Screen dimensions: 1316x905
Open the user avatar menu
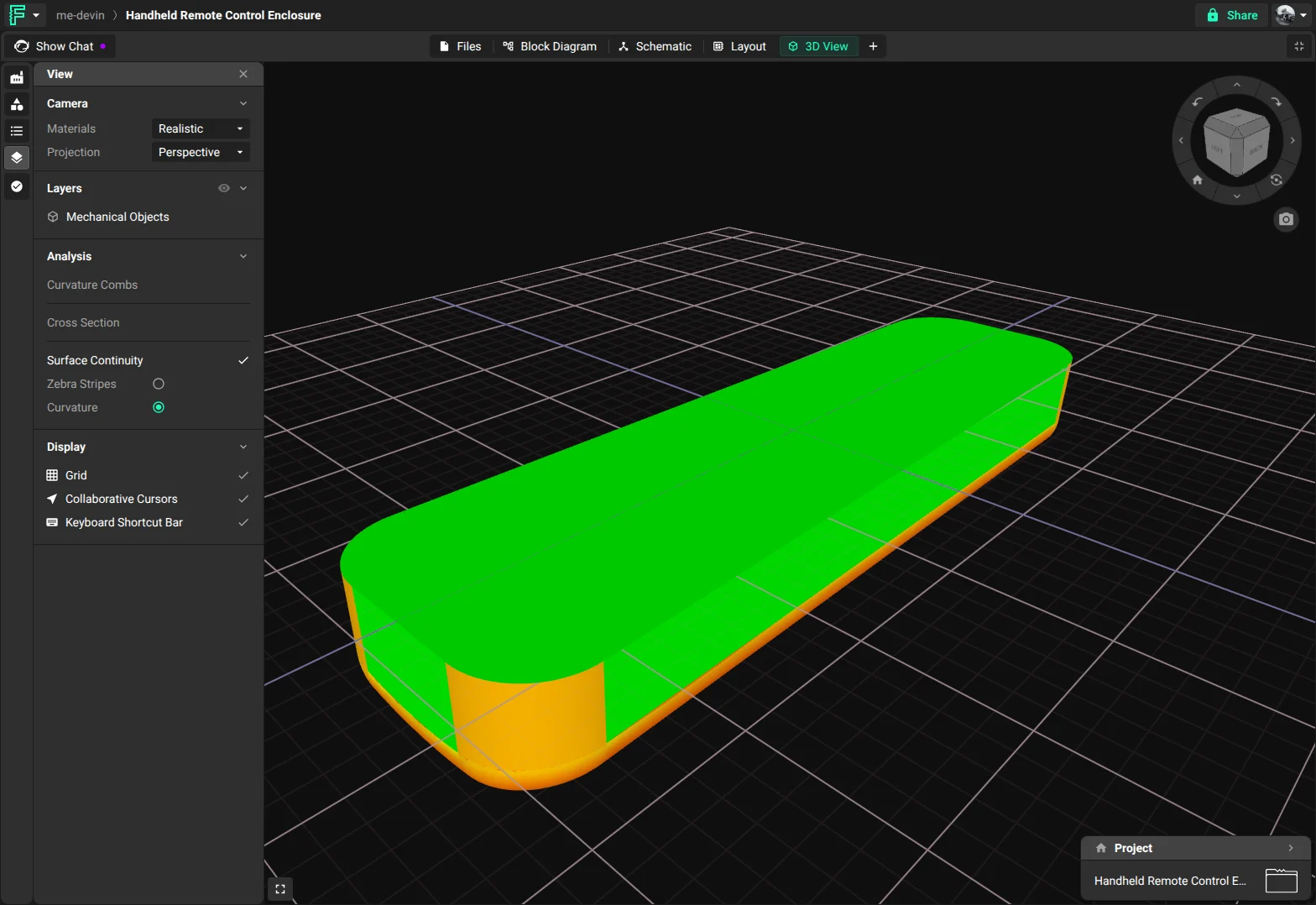(1291, 15)
